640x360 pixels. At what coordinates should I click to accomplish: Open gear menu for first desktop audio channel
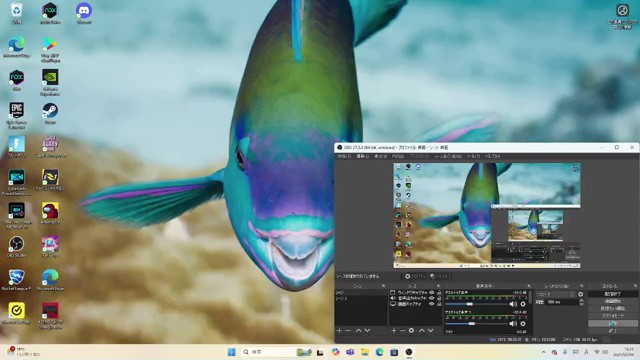523,304
